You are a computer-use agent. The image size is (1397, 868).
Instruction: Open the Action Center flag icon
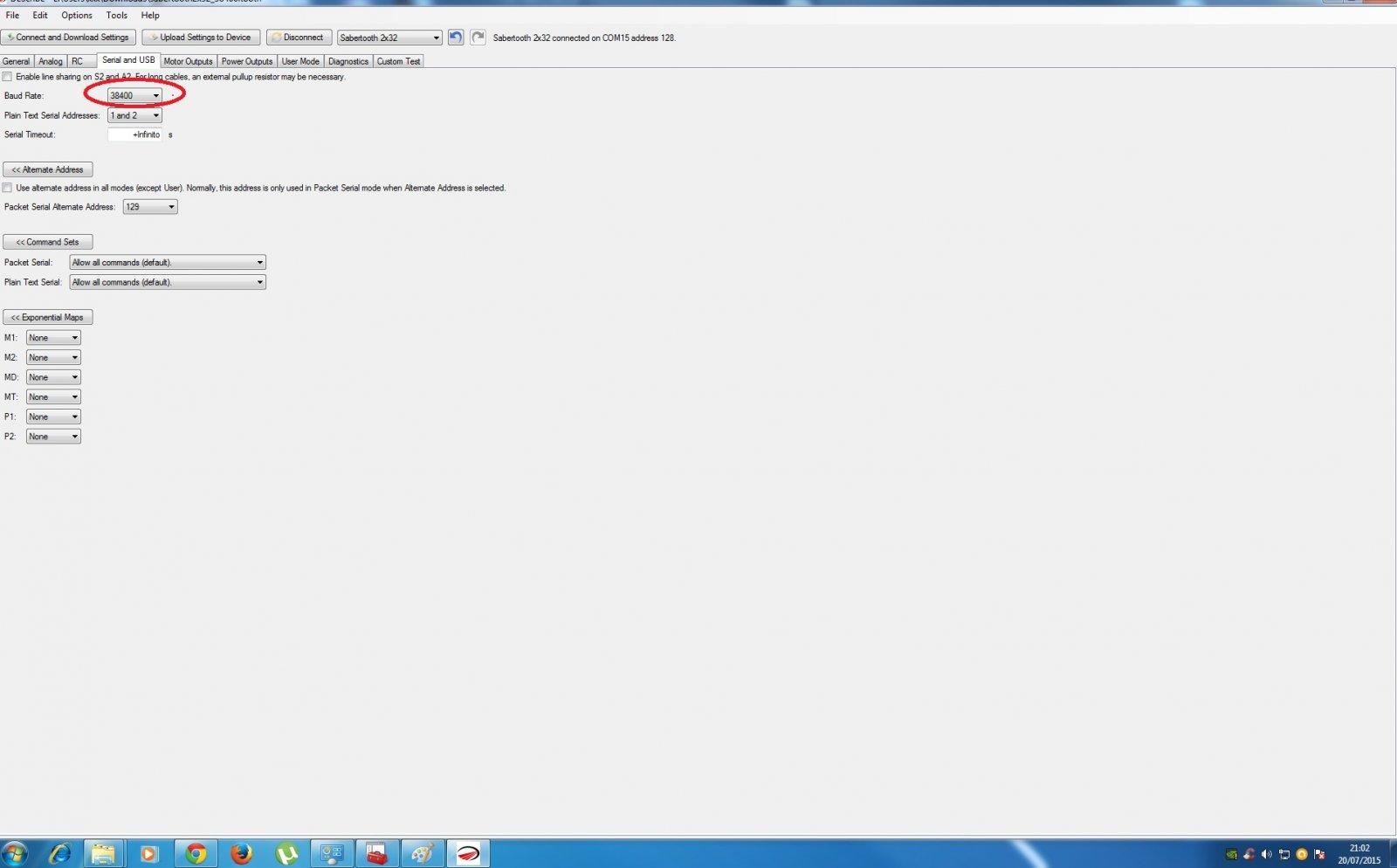point(1319,854)
